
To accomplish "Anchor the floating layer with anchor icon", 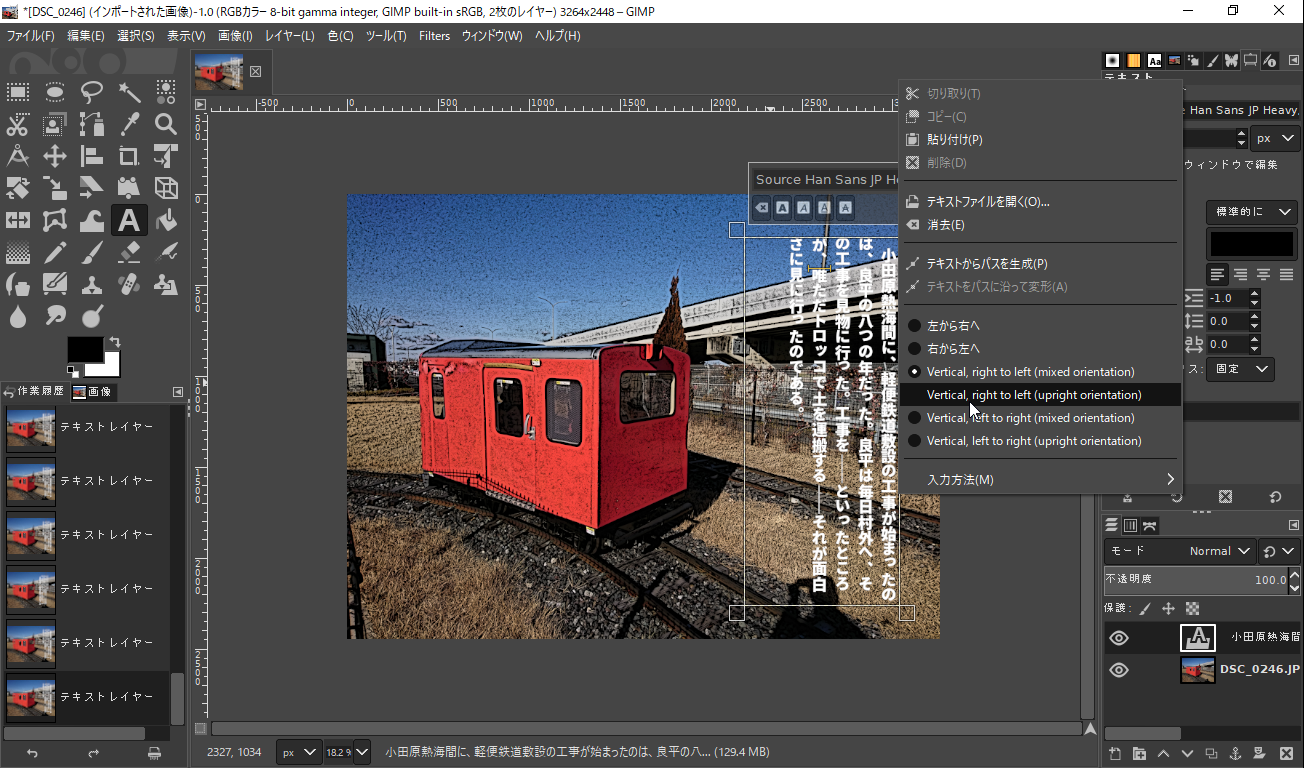I will [x=1234, y=753].
